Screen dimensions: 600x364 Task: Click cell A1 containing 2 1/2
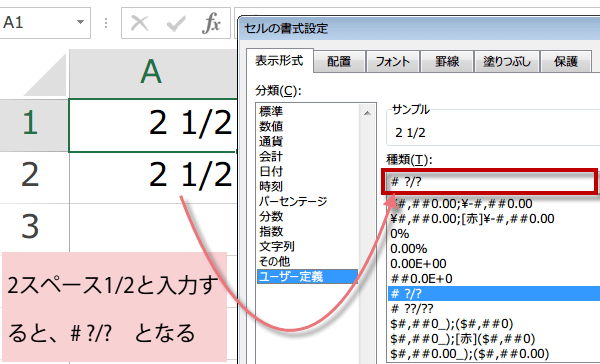point(153,125)
